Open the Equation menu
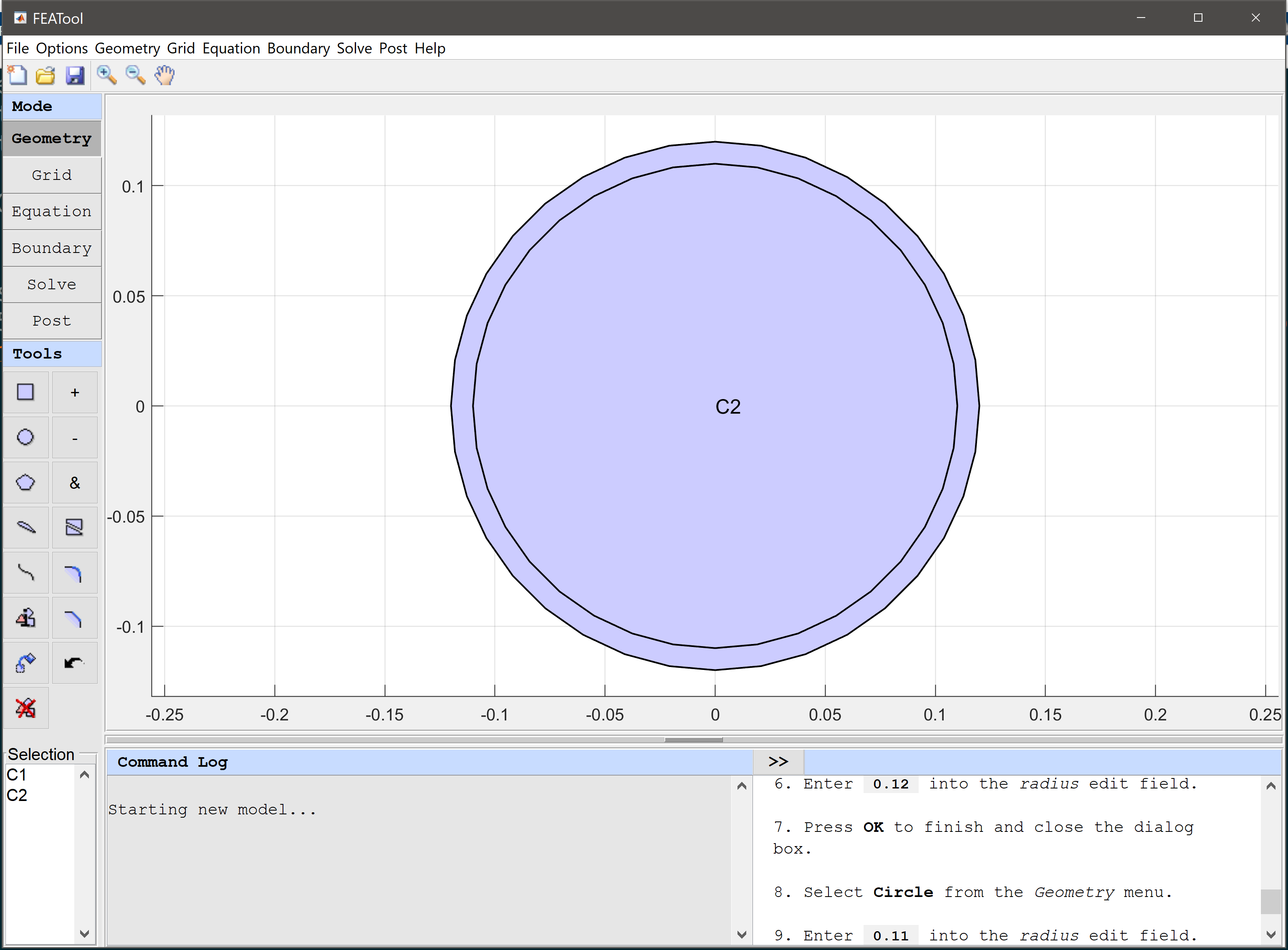Screen dimensions: 1288x950 tap(231, 48)
